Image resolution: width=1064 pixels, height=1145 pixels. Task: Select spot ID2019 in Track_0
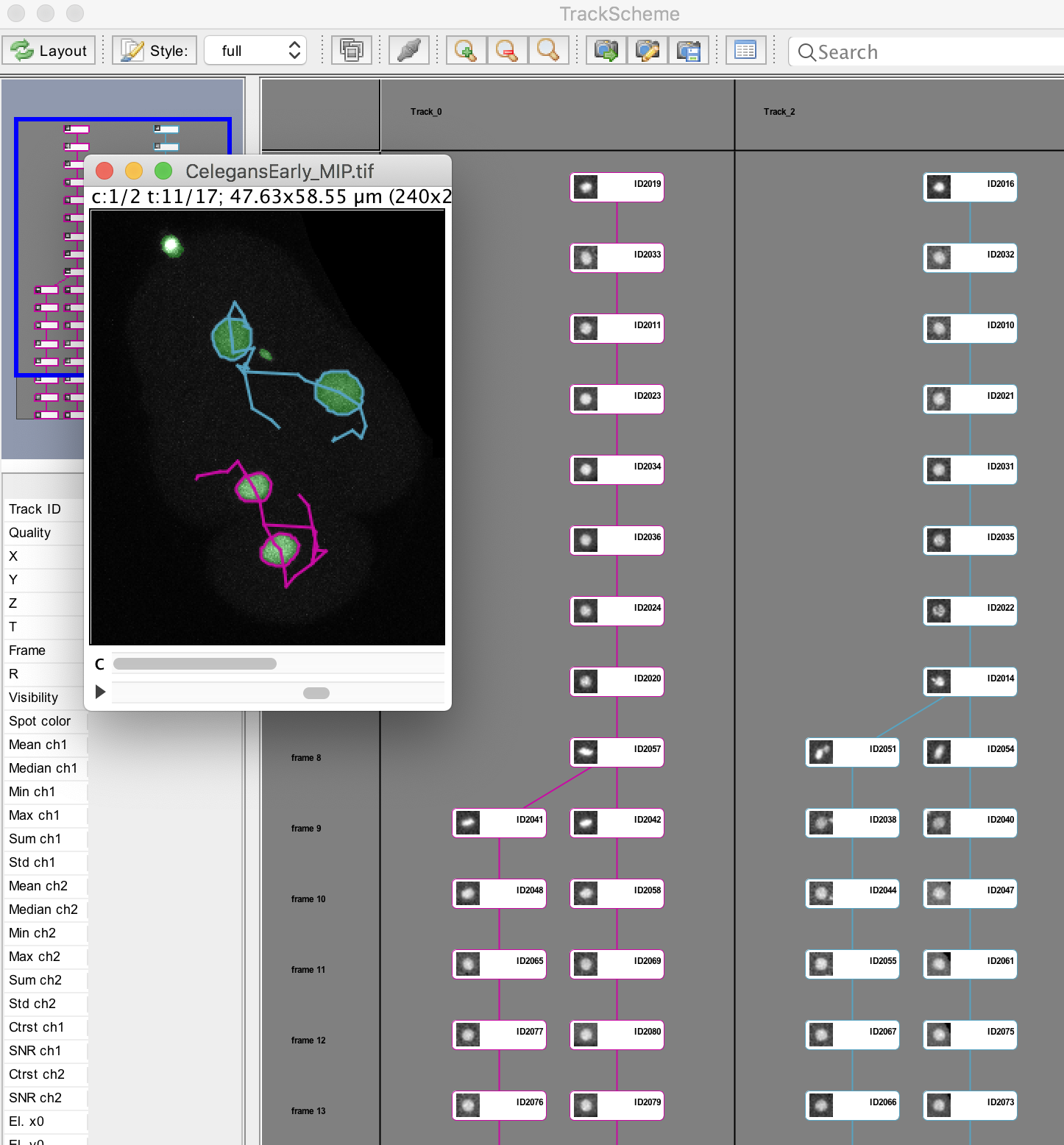point(617,186)
